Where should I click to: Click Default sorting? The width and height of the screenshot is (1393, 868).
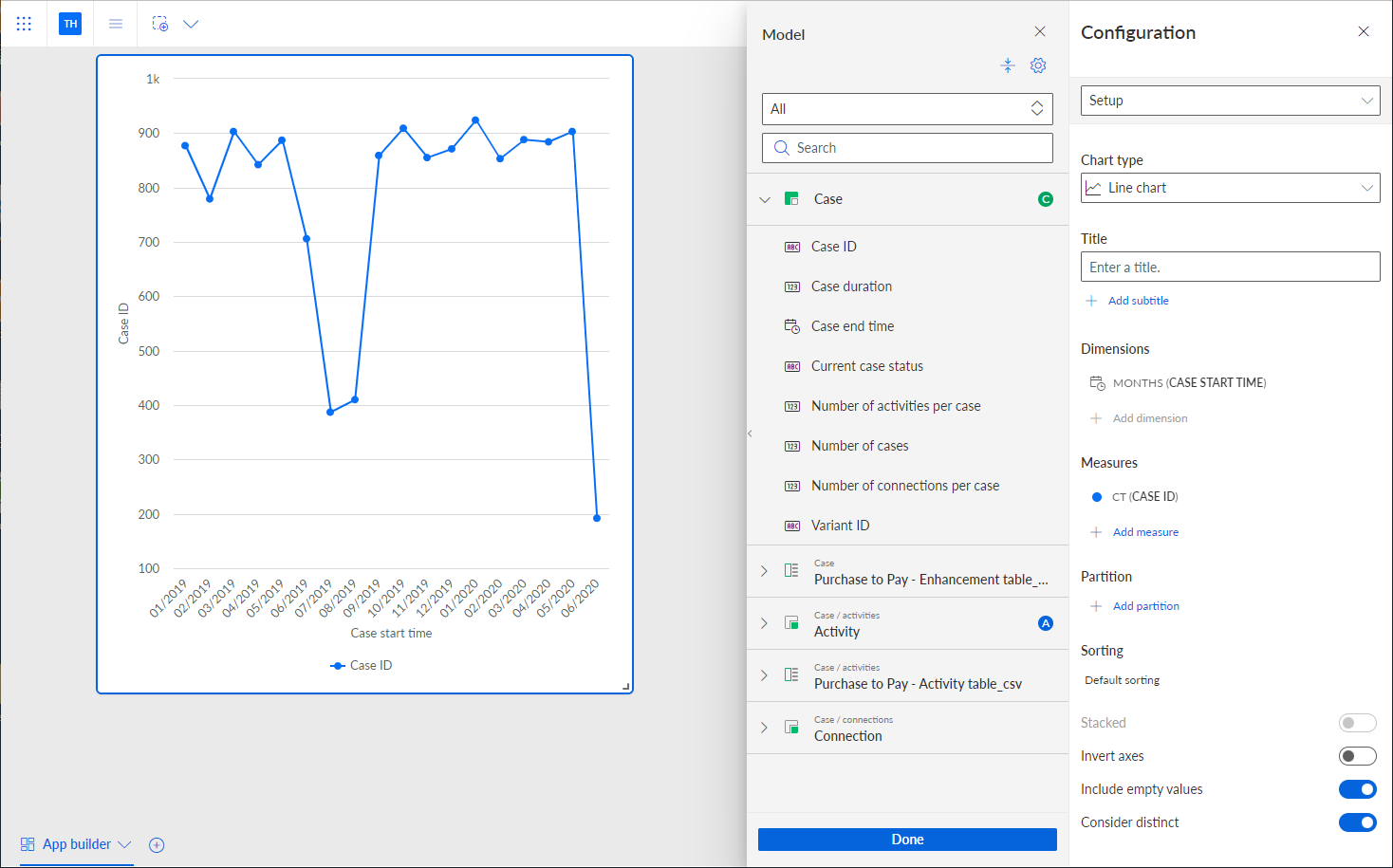(1122, 680)
